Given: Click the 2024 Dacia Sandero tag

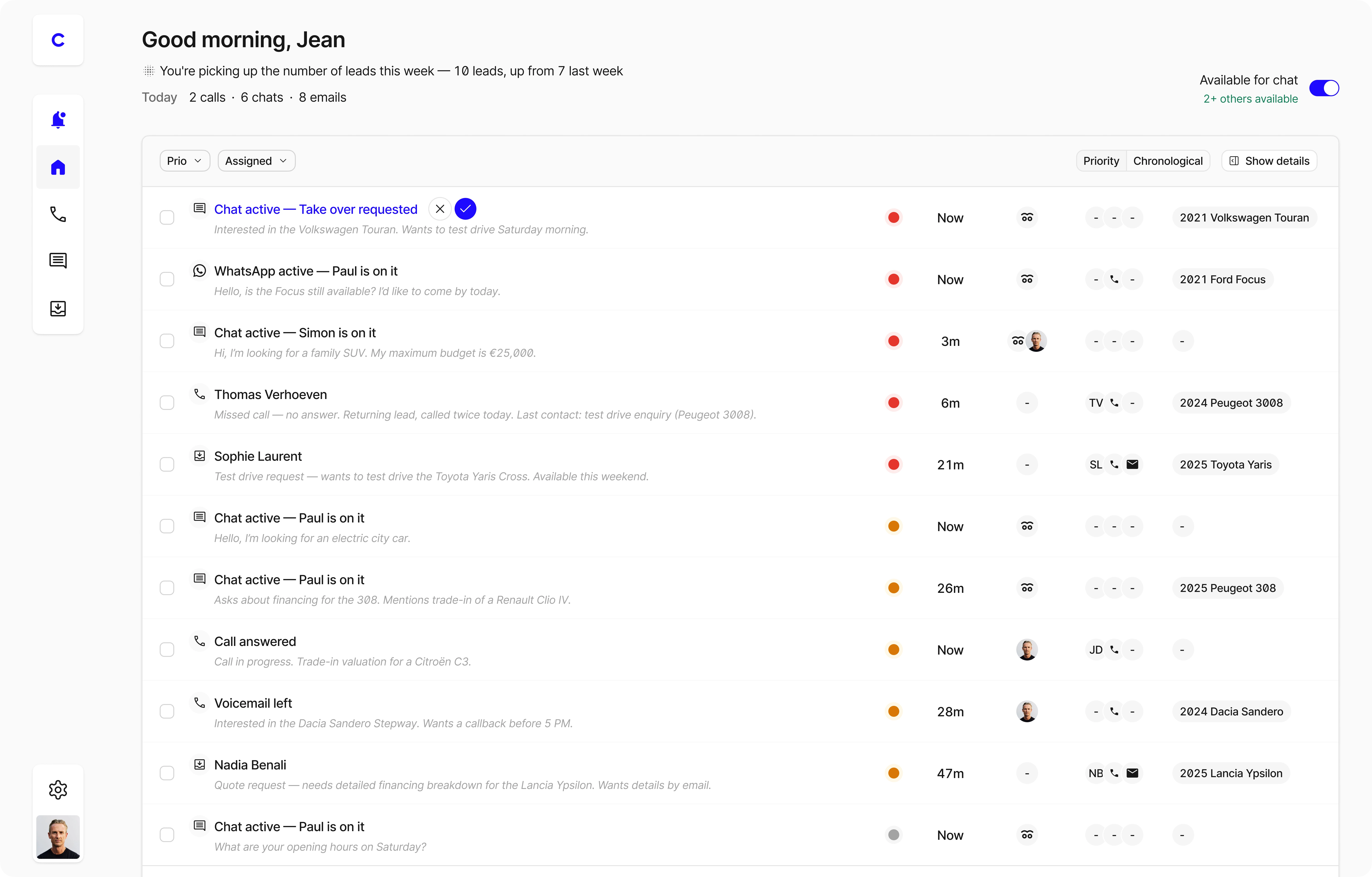Looking at the screenshot, I should (x=1231, y=711).
